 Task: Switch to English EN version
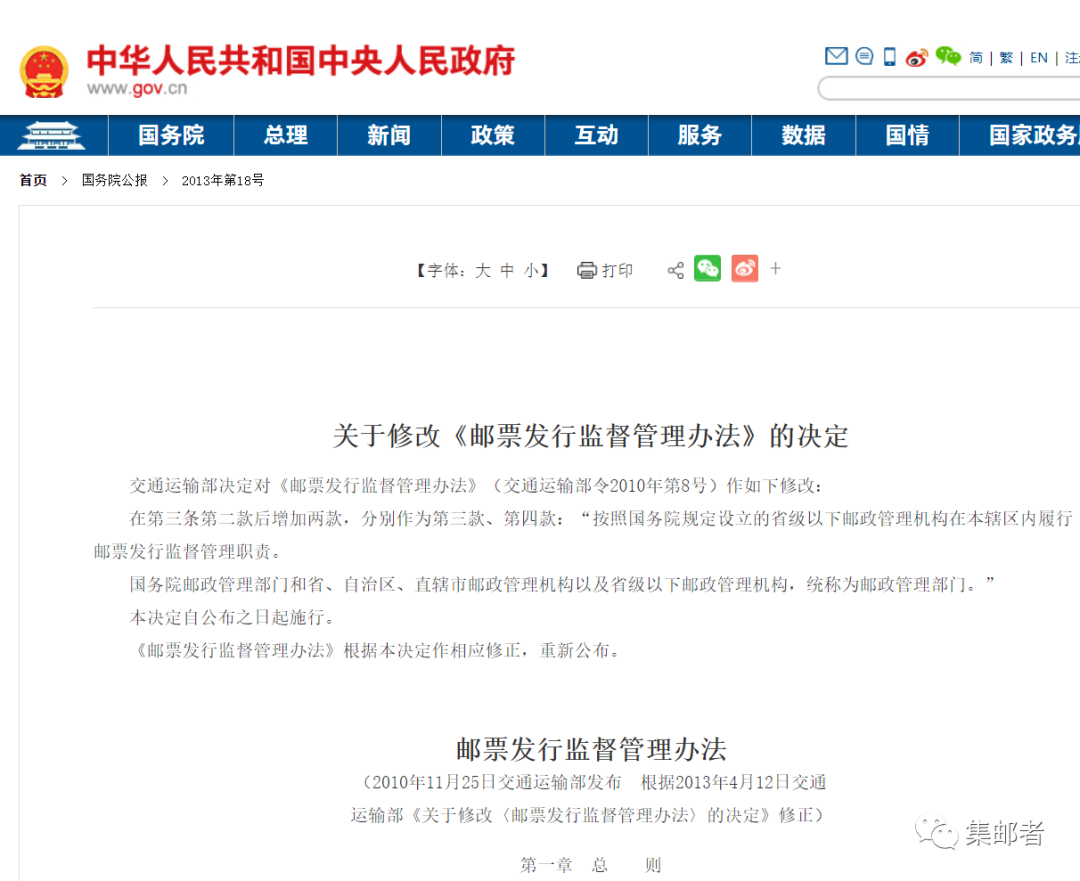coord(1039,58)
